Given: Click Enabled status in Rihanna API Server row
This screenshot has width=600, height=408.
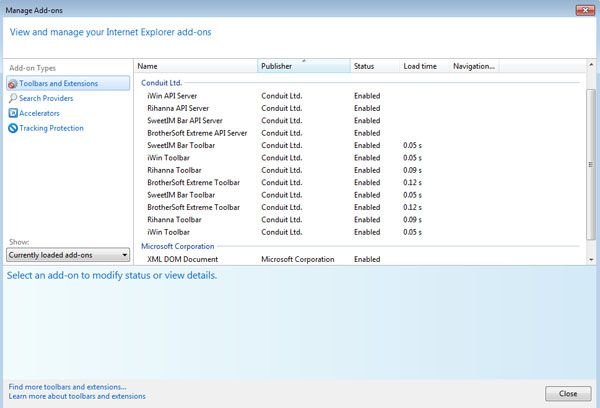Looking at the screenshot, I should click(x=367, y=108).
